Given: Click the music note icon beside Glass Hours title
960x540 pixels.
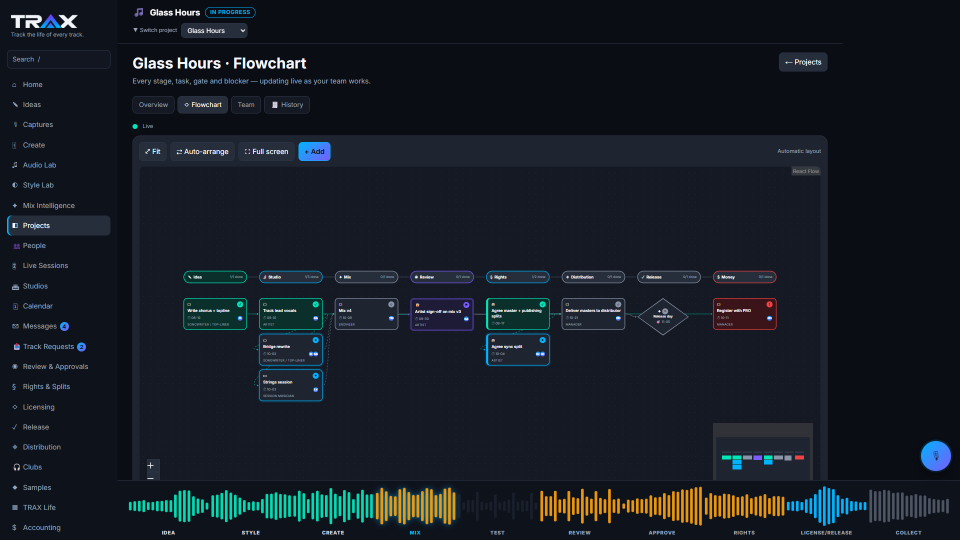Looking at the screenshot, I should [139, 12].
